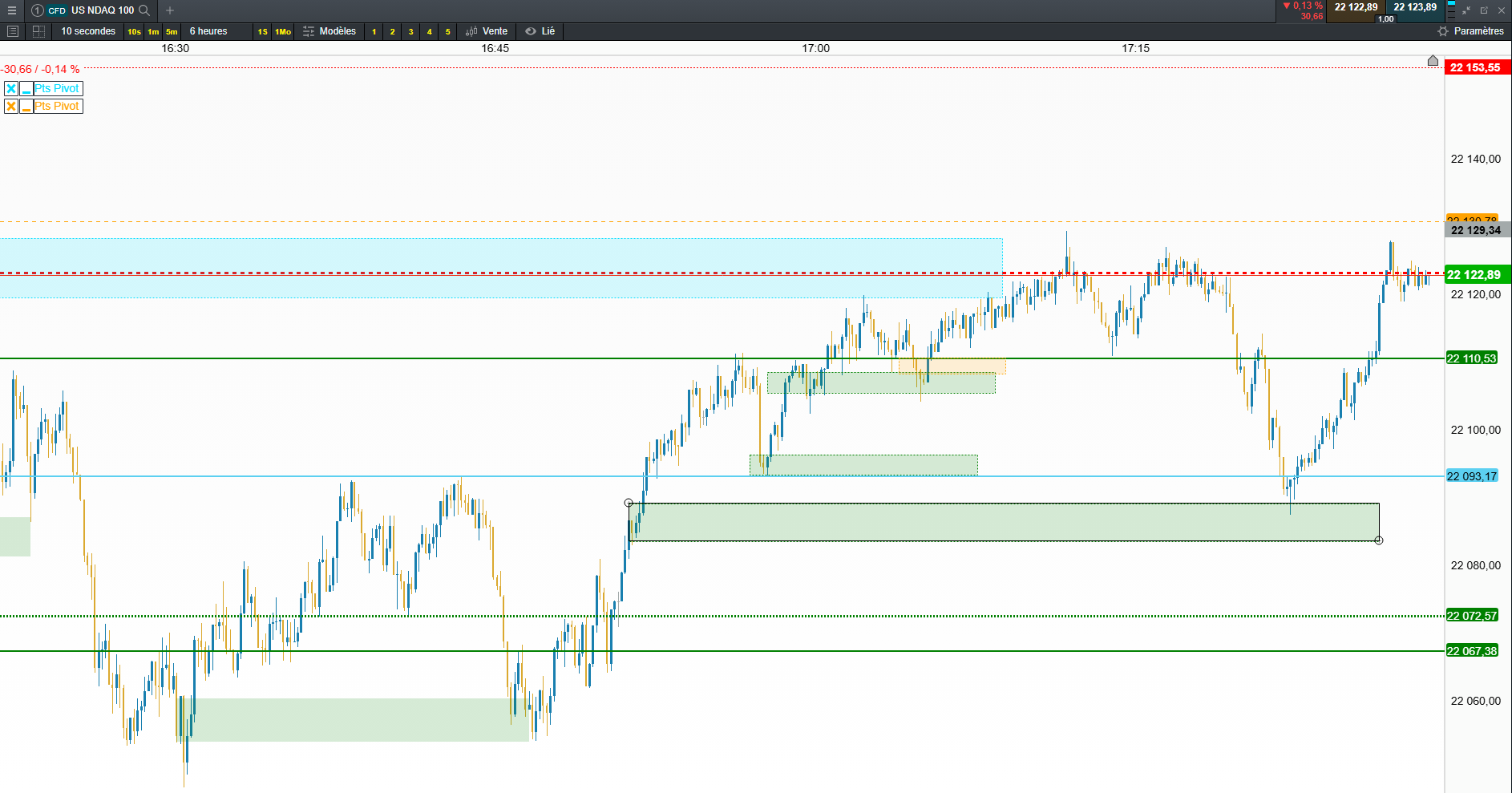Click the collapse arrows icon at top right

pyautogui.click(x=1466, y=10)
